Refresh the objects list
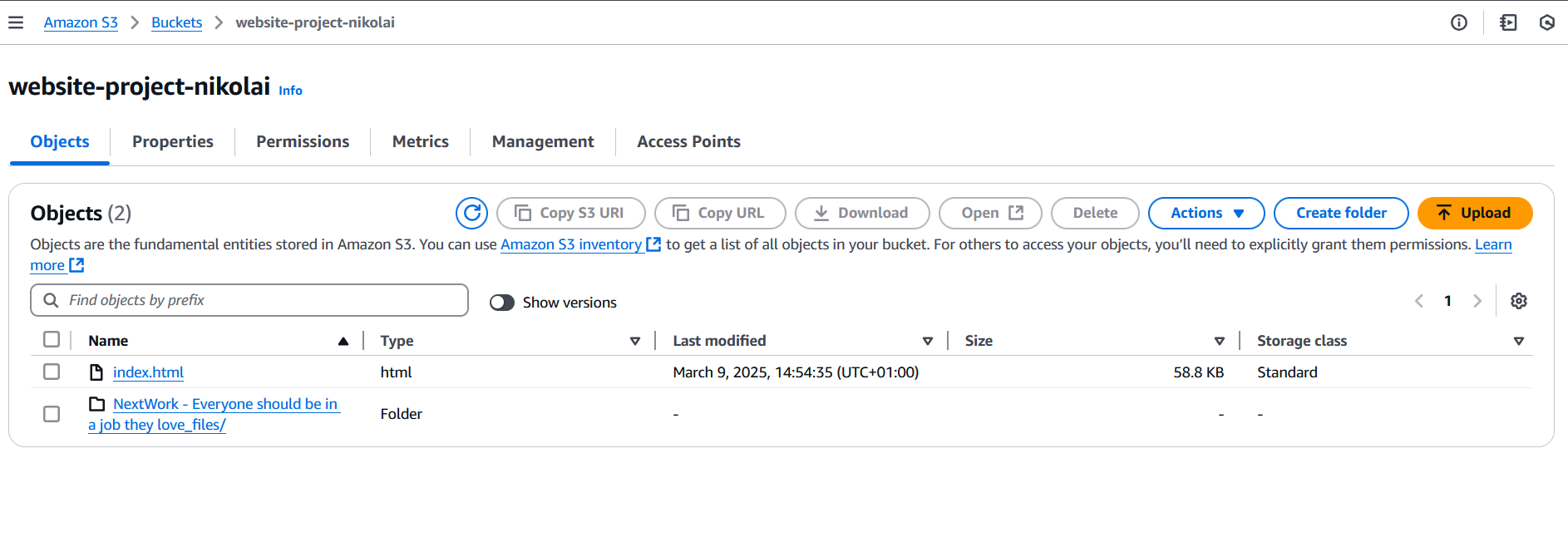 pyautogui.click(x=471, y=213)
